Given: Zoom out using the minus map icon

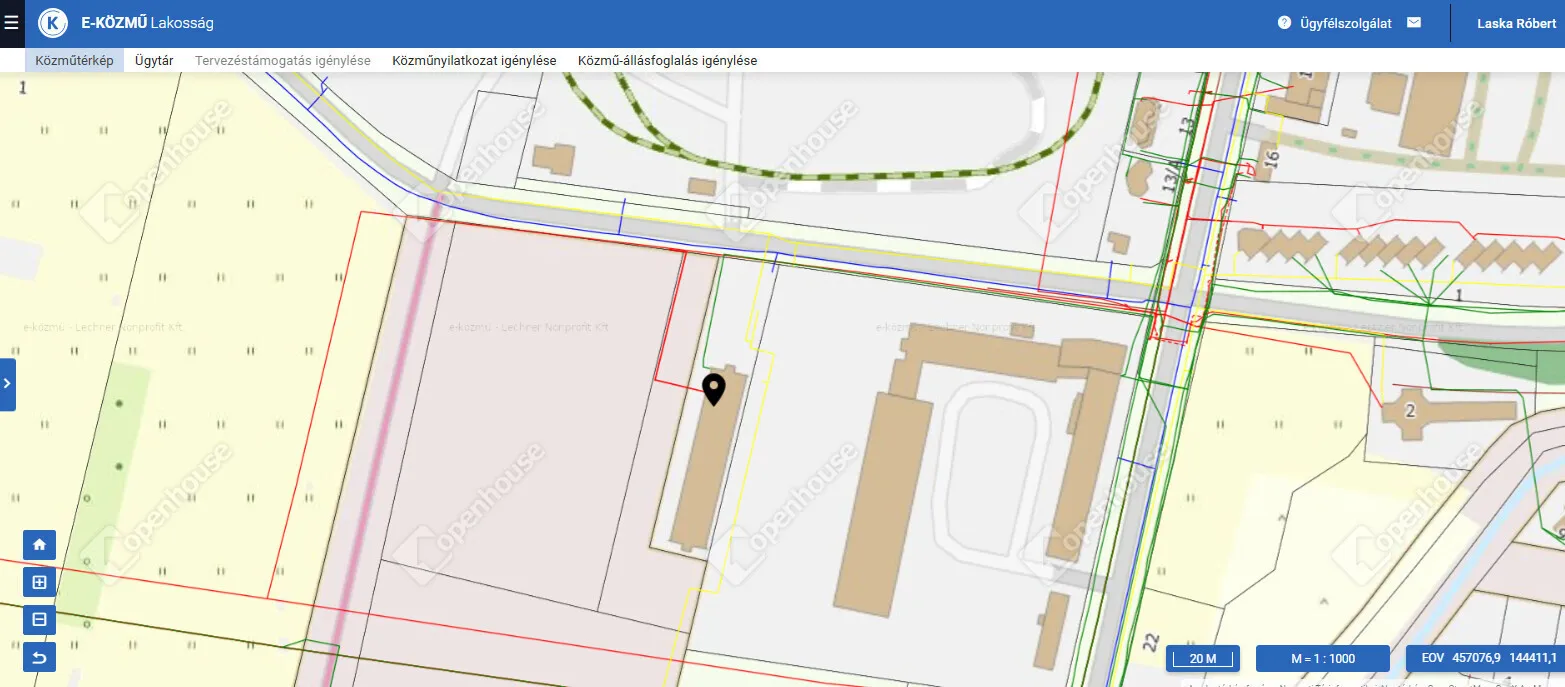Looking at the screenshot, I should tap(40, 620).
